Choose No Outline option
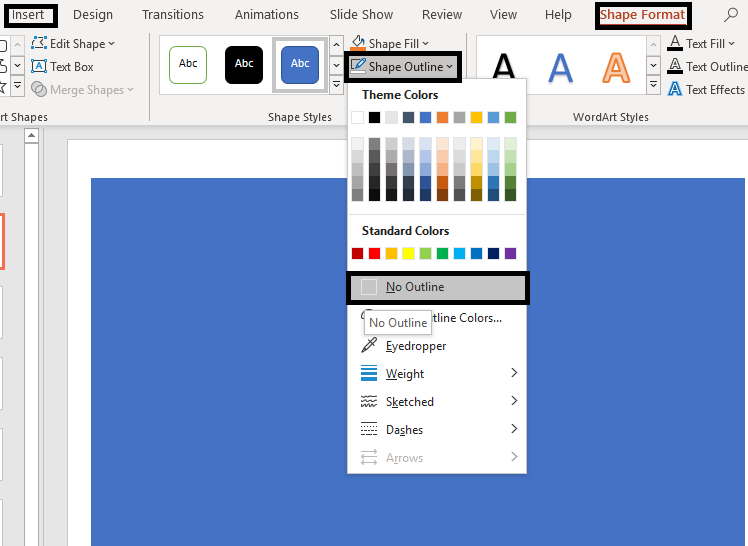This screenshot has height=546, width=748. pyautogui.click(x=438, y=288)
